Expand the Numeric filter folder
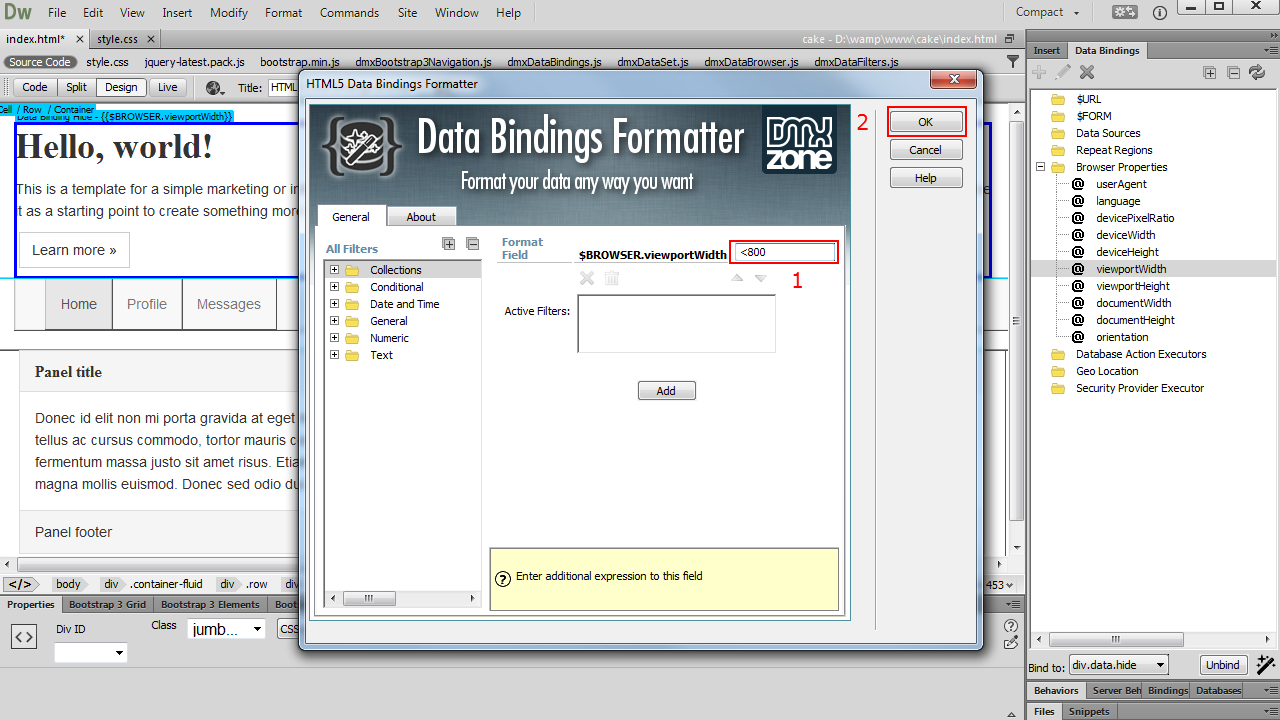 pos(335,338)
